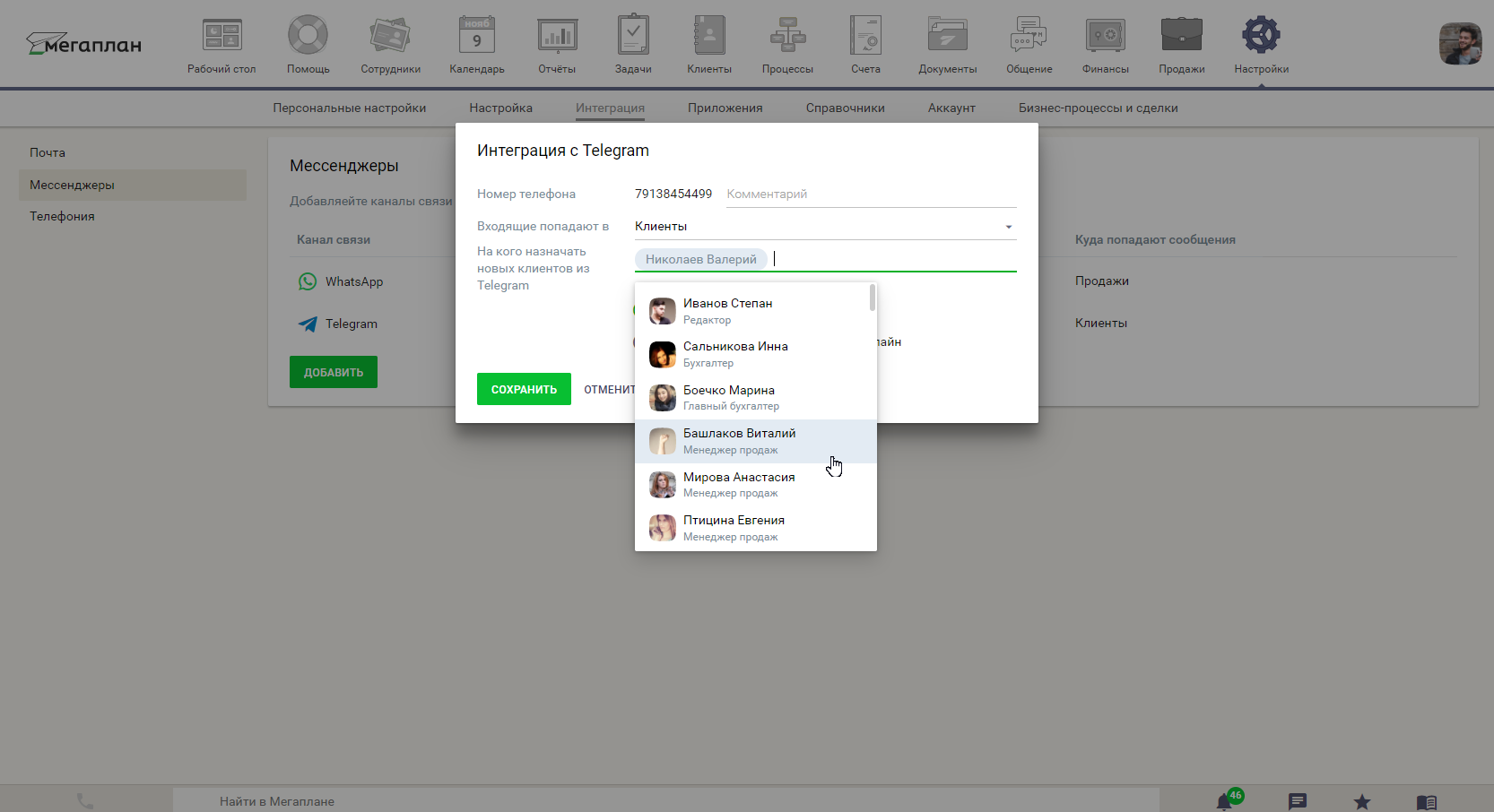Expand the Входящие попадают в dropdown
Viewport: 1494px width, 812px height.
pyautogui.click(x=825, y=227)
